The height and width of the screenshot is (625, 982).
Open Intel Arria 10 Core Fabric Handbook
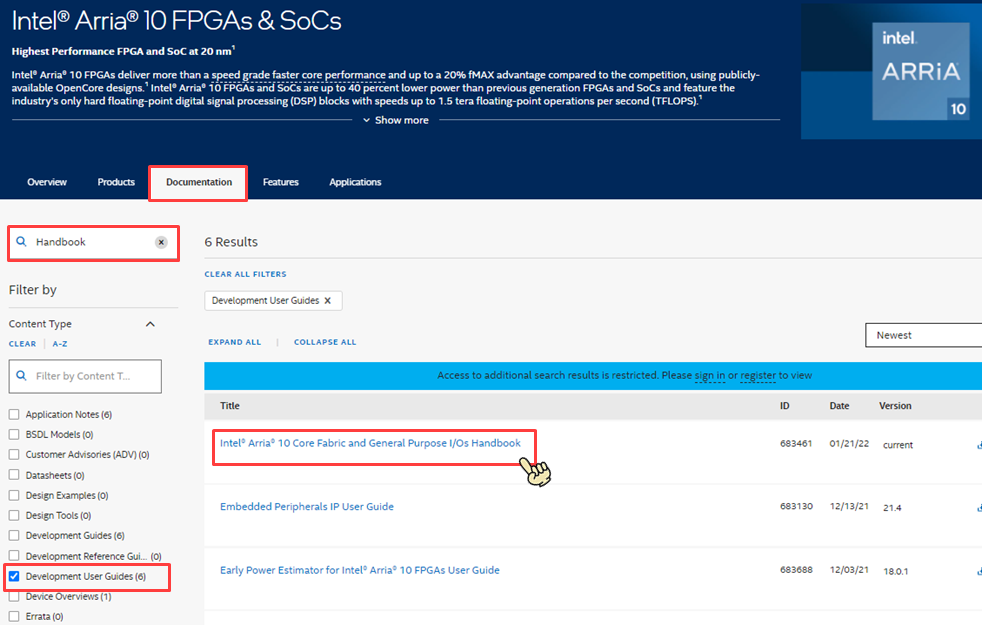click(370, 443)
